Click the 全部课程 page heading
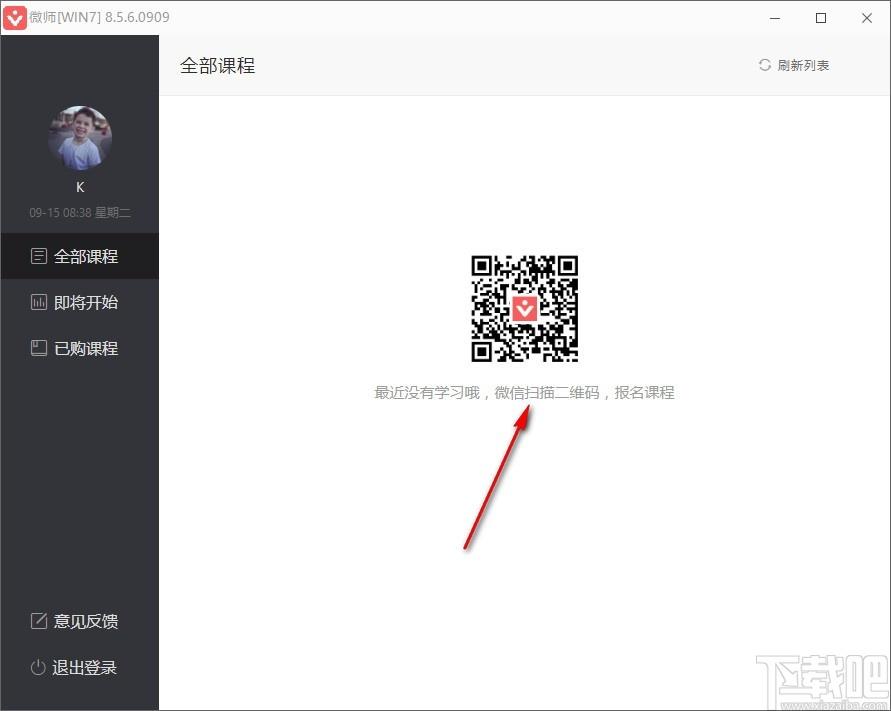The height and width of the screenshot is (711, 891). click(218, 66)
